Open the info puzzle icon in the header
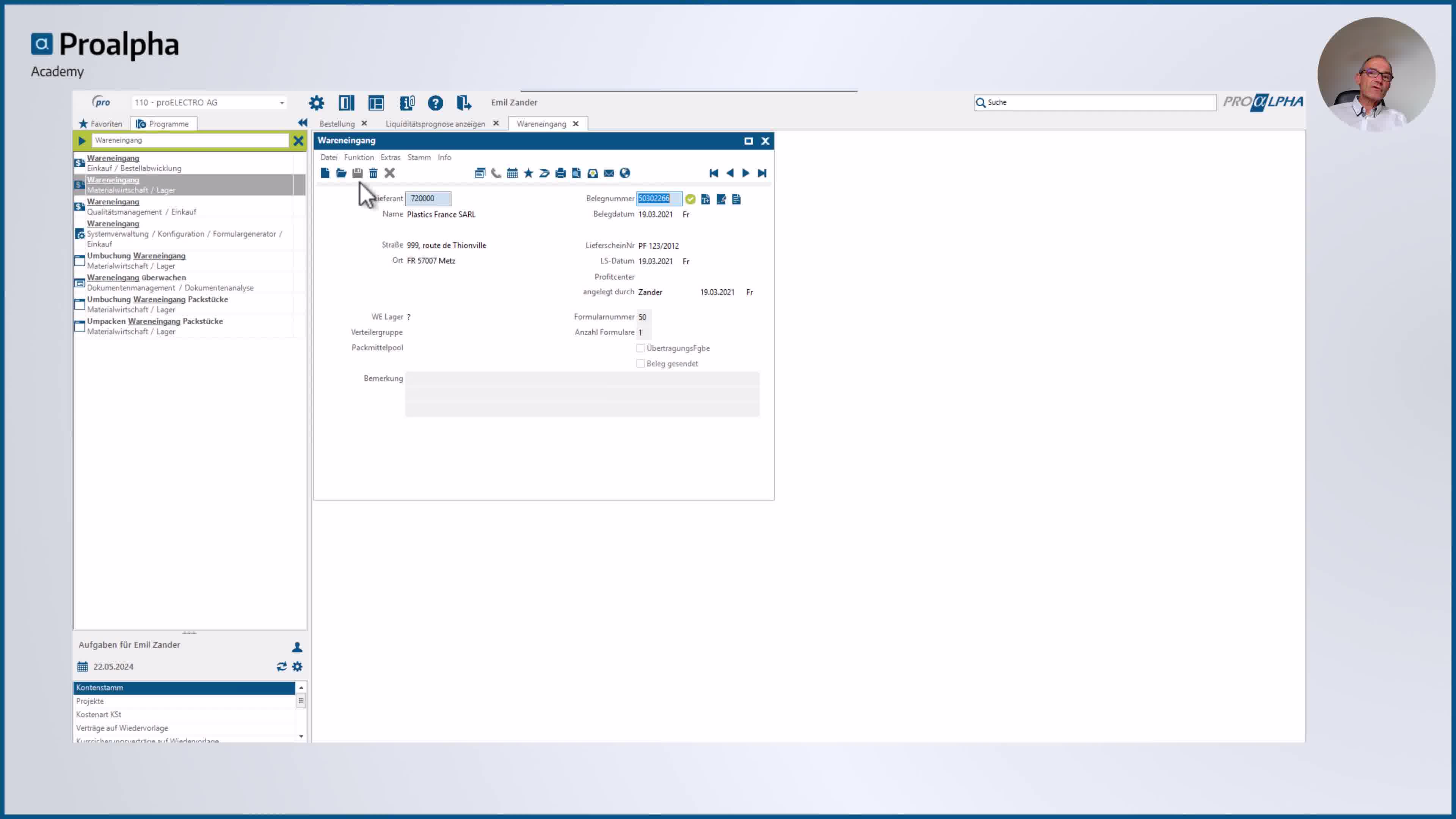The height and width of the screenshot is (819, 1456). [x=407, y=103]
